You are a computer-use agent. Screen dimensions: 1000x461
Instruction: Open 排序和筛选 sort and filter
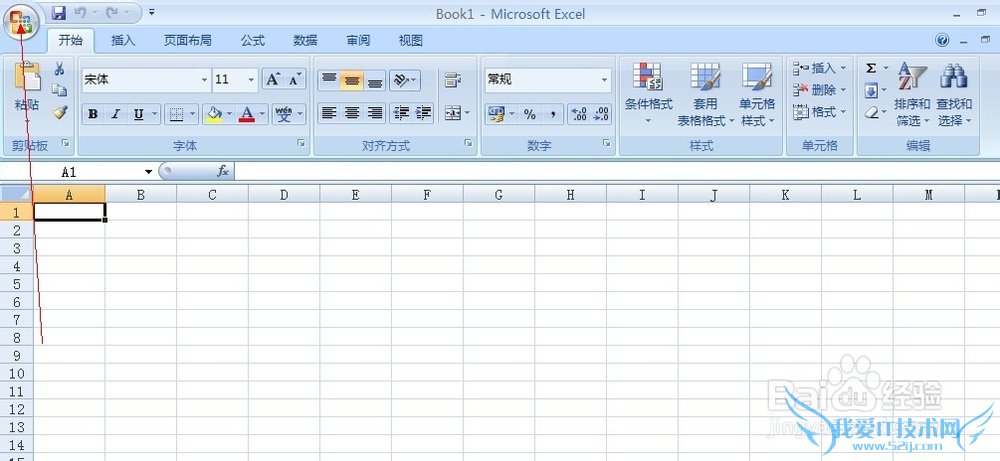(x=912, y=93)
